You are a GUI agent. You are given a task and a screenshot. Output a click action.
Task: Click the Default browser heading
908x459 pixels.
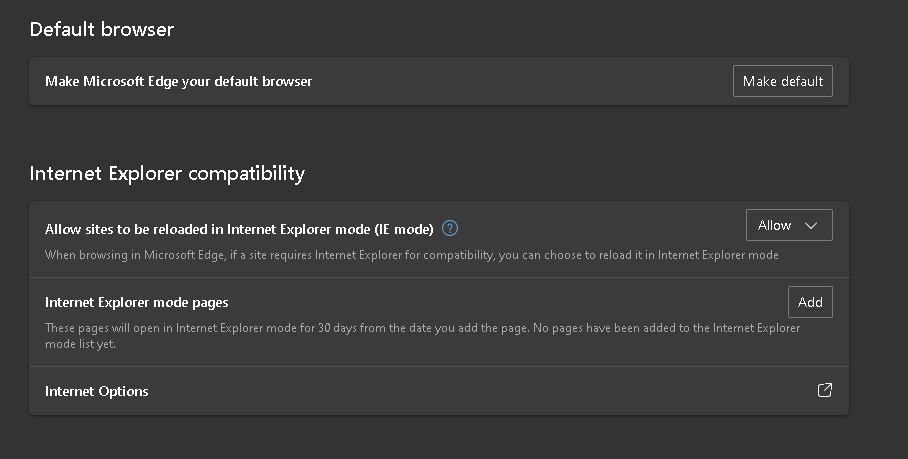click(x=102, y=30)
